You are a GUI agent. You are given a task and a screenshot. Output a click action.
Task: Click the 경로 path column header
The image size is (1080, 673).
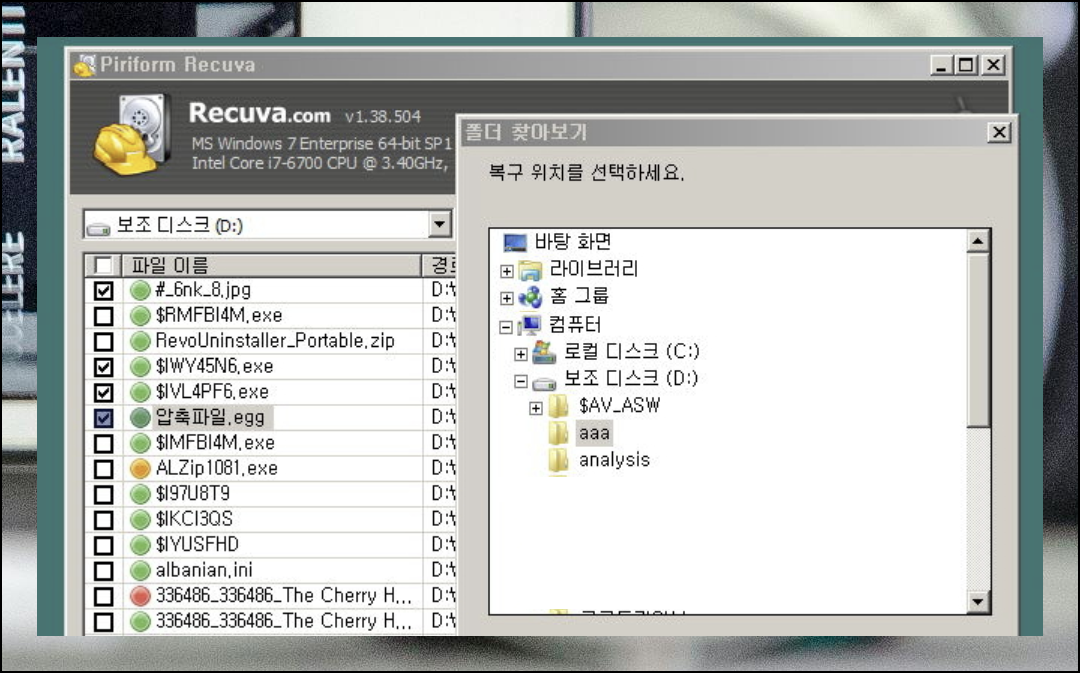tap(439, 265)
